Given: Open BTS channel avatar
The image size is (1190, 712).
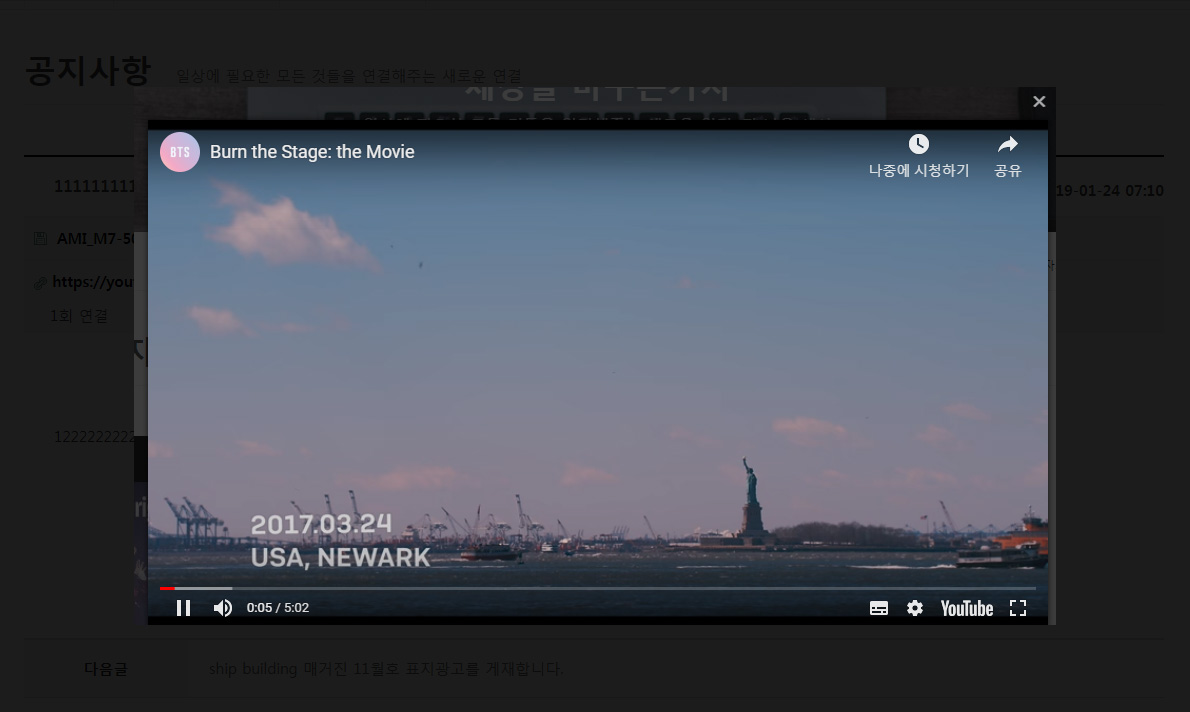Looking at the screenshot, I should click(x=180, y=152).
